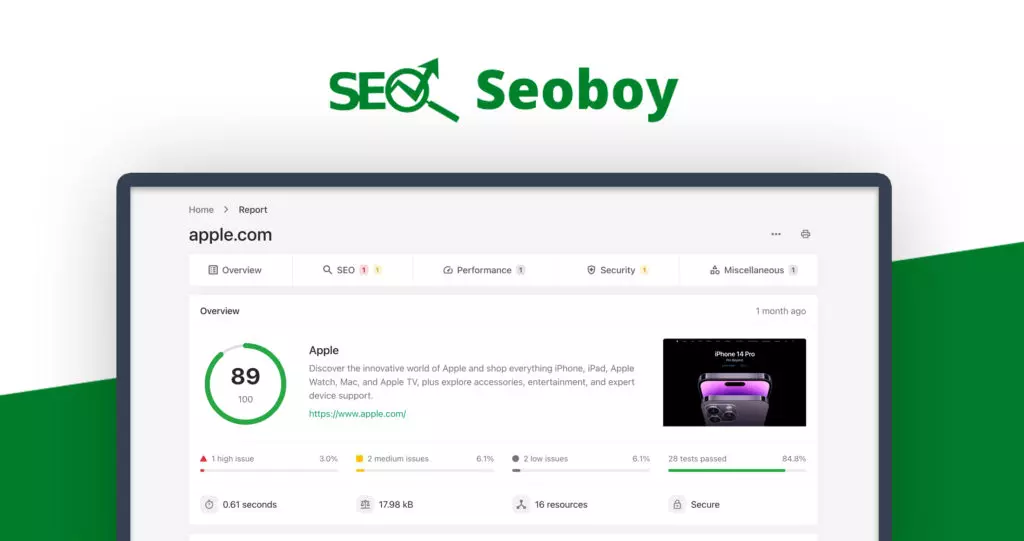Click the page size scale icon
Viewport: 1024px width, 541px height.
click(365, 505)
